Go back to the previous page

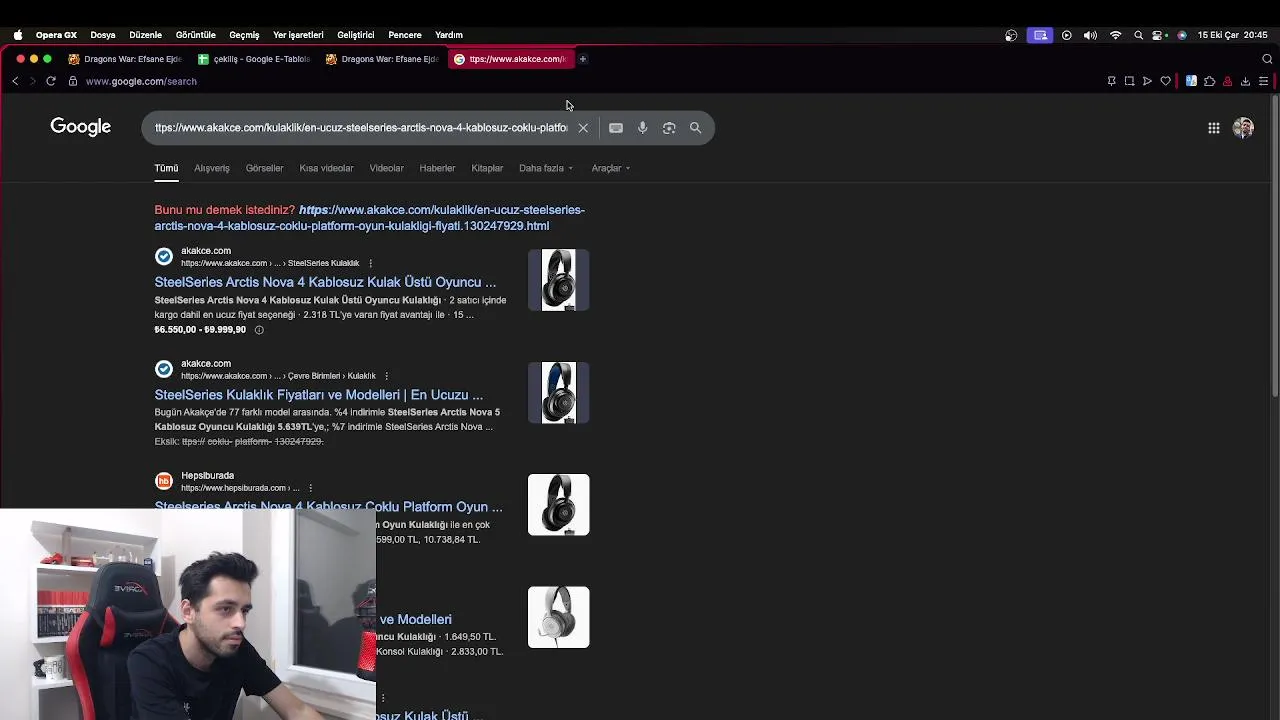(x=15, y=81)
